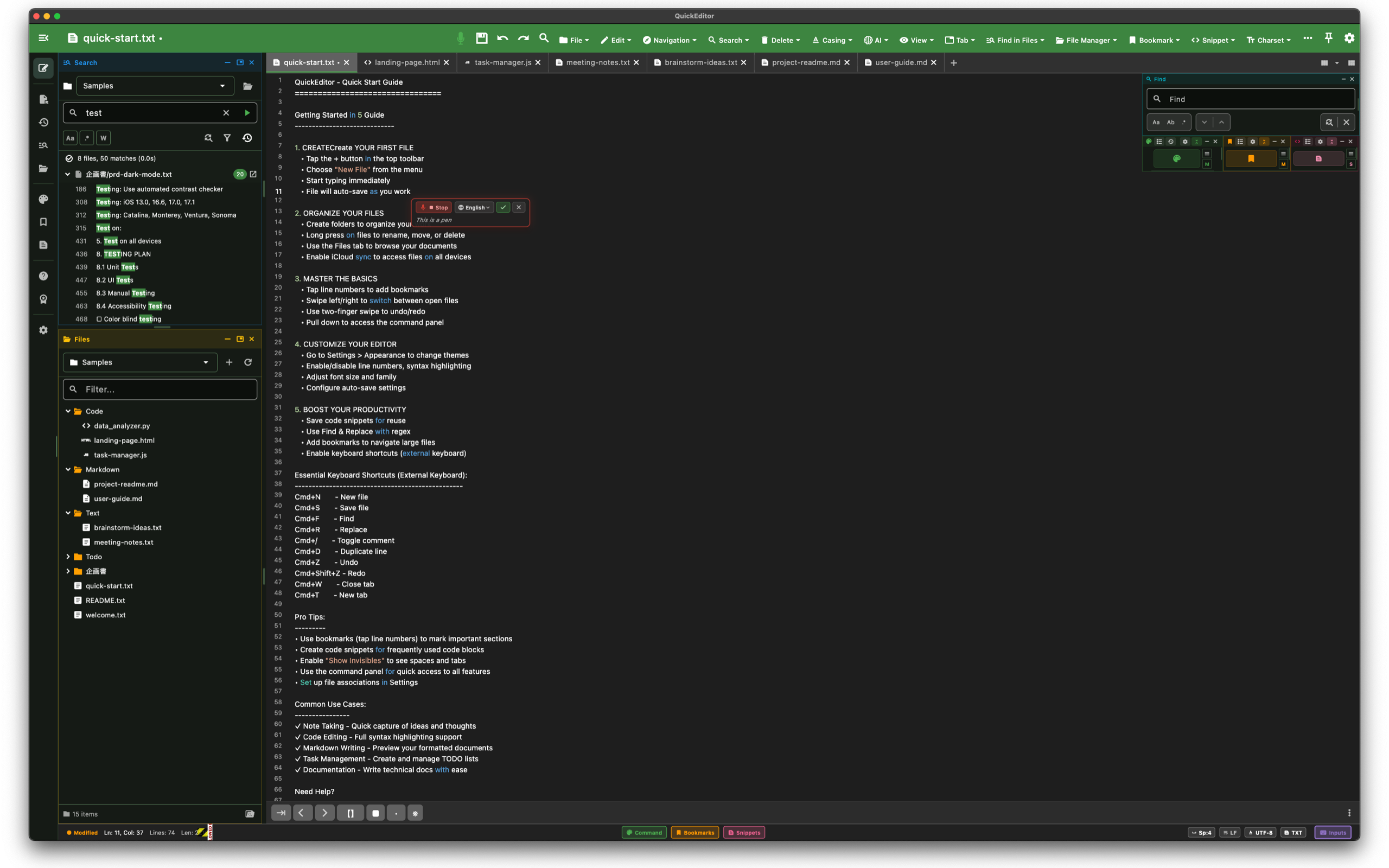Open the Samples dropdown in Search panel
1389x868 pixels.
click(x=155, y=86)
